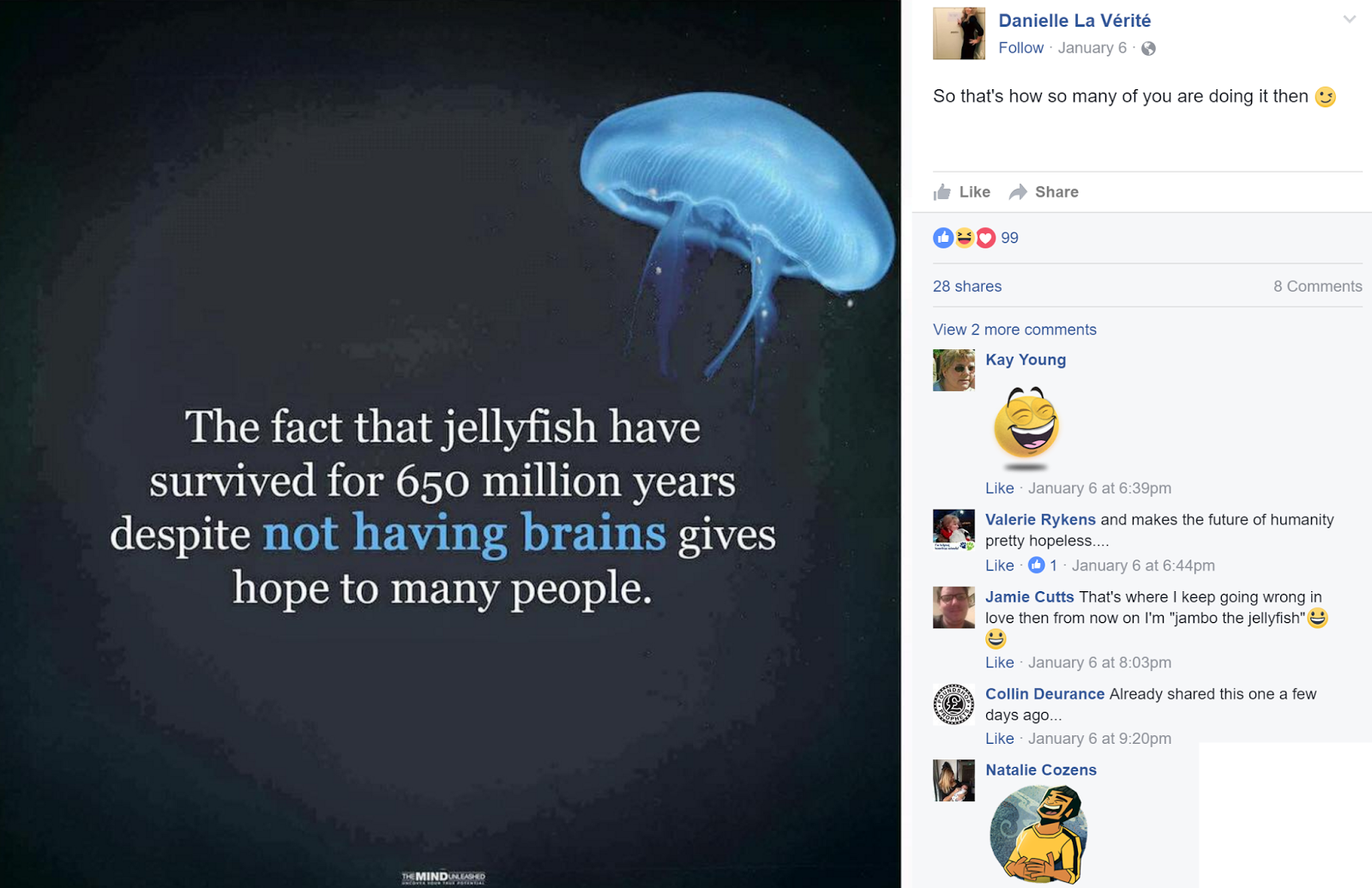Click Kay Young's laughing emoji sticker

pos(1026,426)
